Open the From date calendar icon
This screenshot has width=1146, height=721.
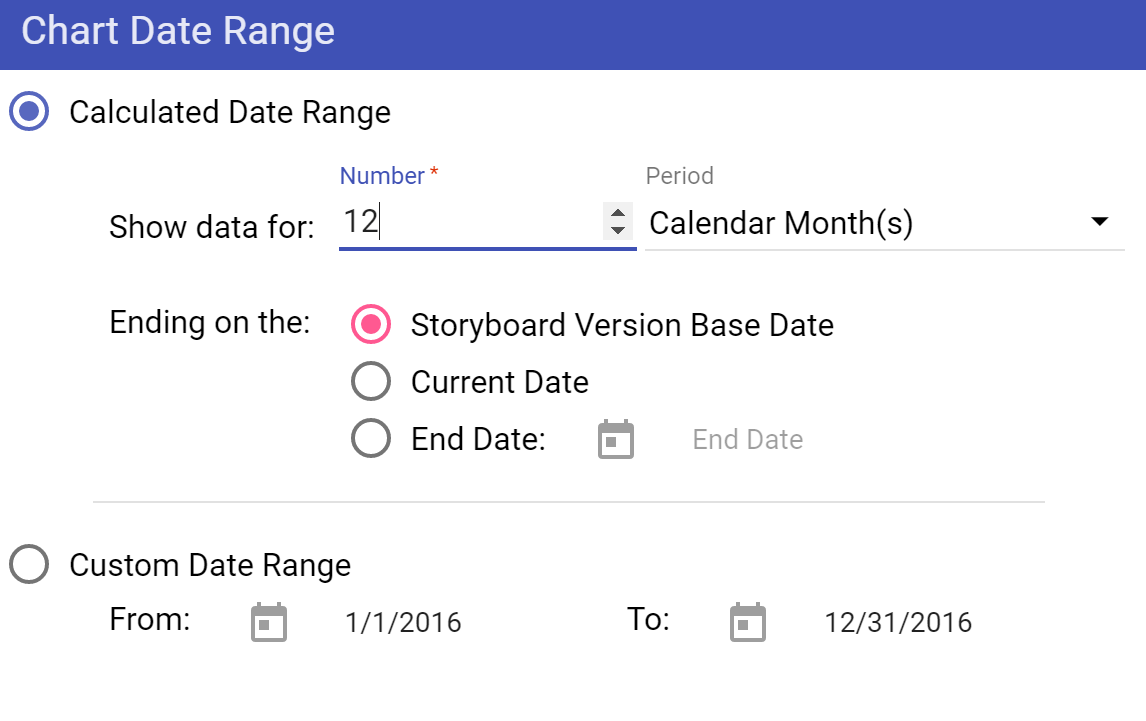[x=268, y=622]
